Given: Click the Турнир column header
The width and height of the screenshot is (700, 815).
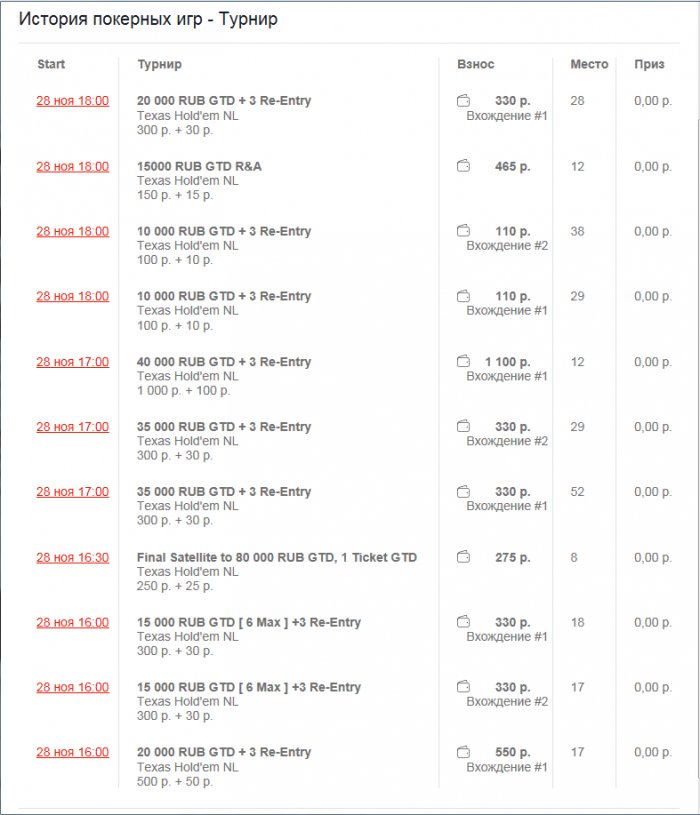Looking at the screenshot, I should [x=159, y=64].
